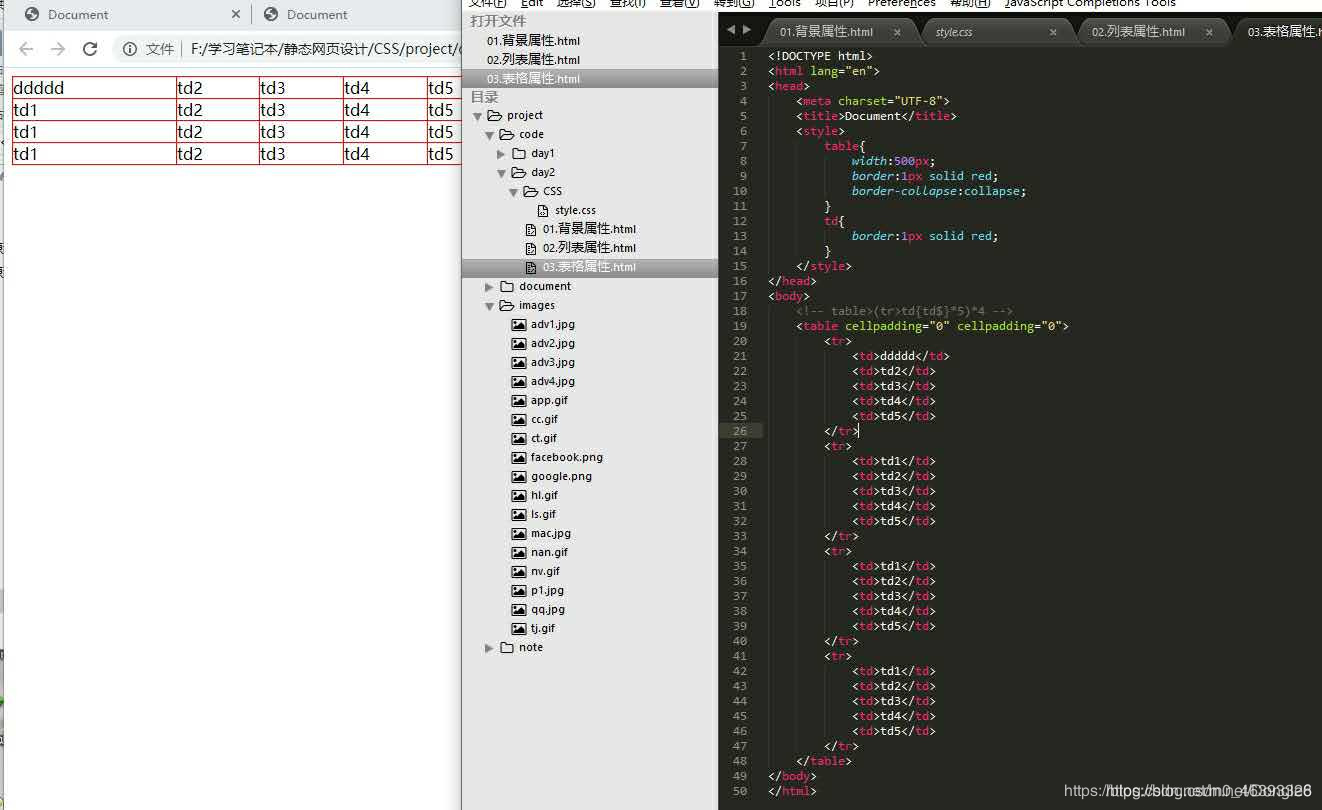Click the day2 folder icon
The width and height of the screenshot is (1322, 810).
(519, 173)
